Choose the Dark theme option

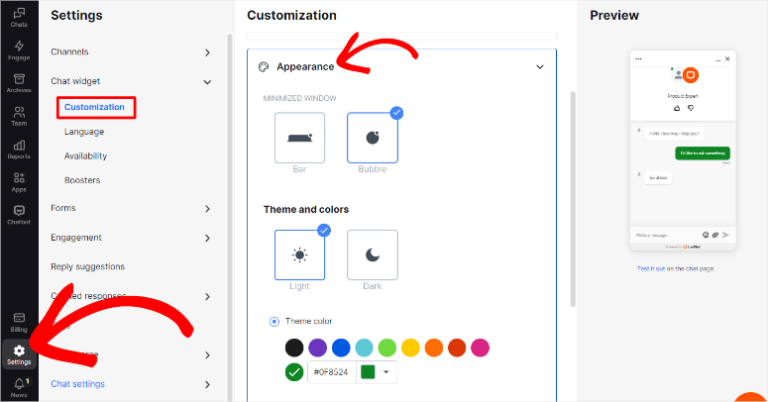click(372, 255)
